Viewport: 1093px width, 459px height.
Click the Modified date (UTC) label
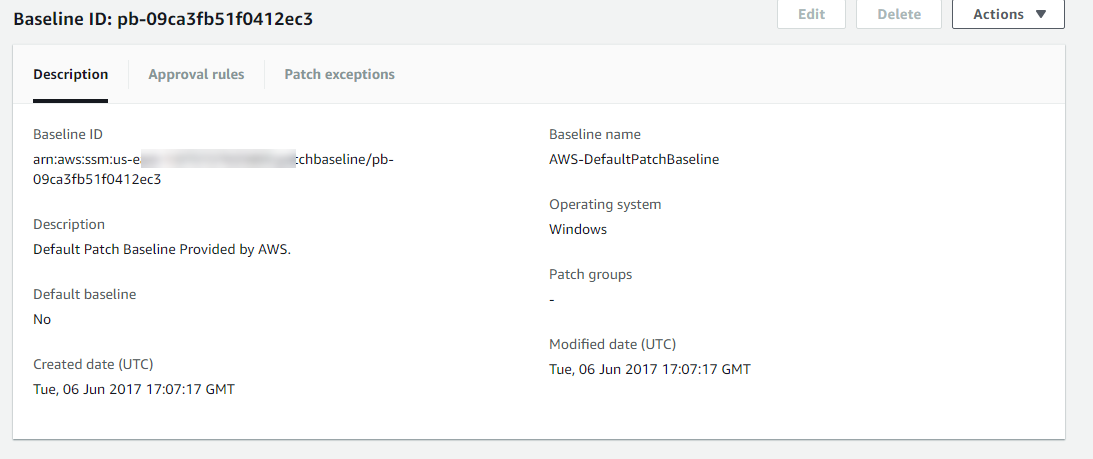click(612, 344)
